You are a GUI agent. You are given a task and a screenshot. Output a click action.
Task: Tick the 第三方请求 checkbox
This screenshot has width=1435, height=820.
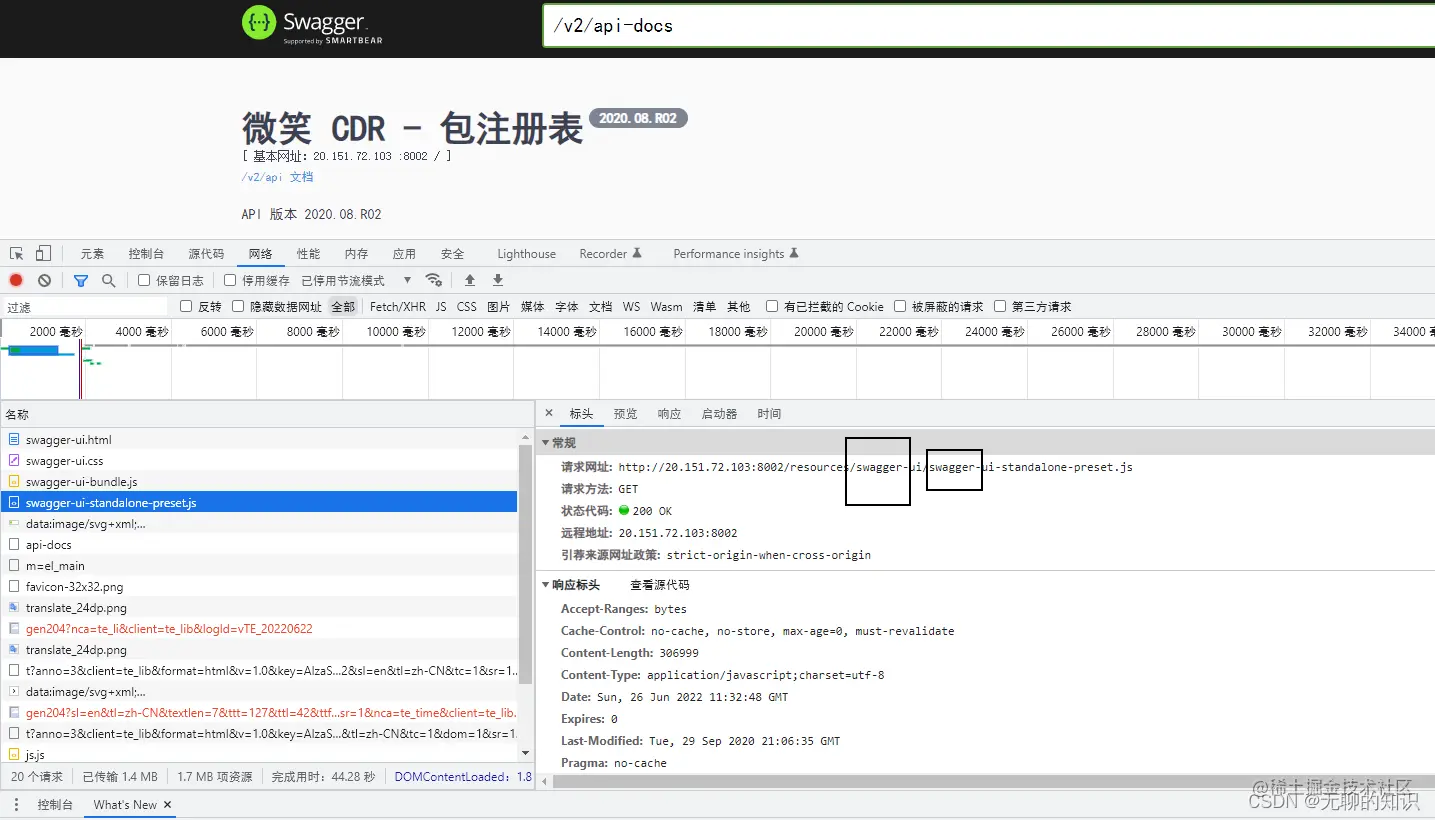[x=1000, y=306]
